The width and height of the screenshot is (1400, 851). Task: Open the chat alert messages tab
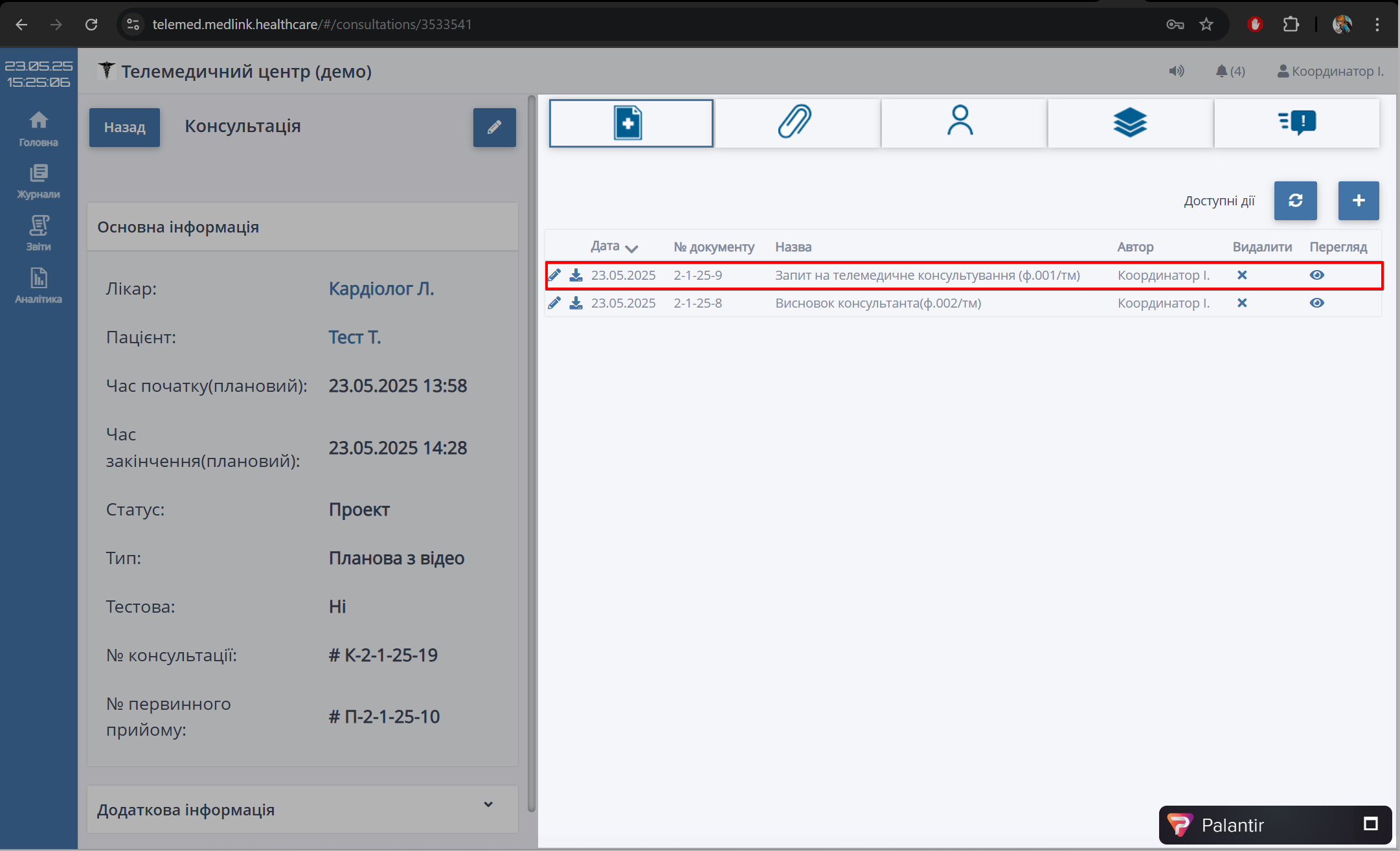[x=1296, y=122]
